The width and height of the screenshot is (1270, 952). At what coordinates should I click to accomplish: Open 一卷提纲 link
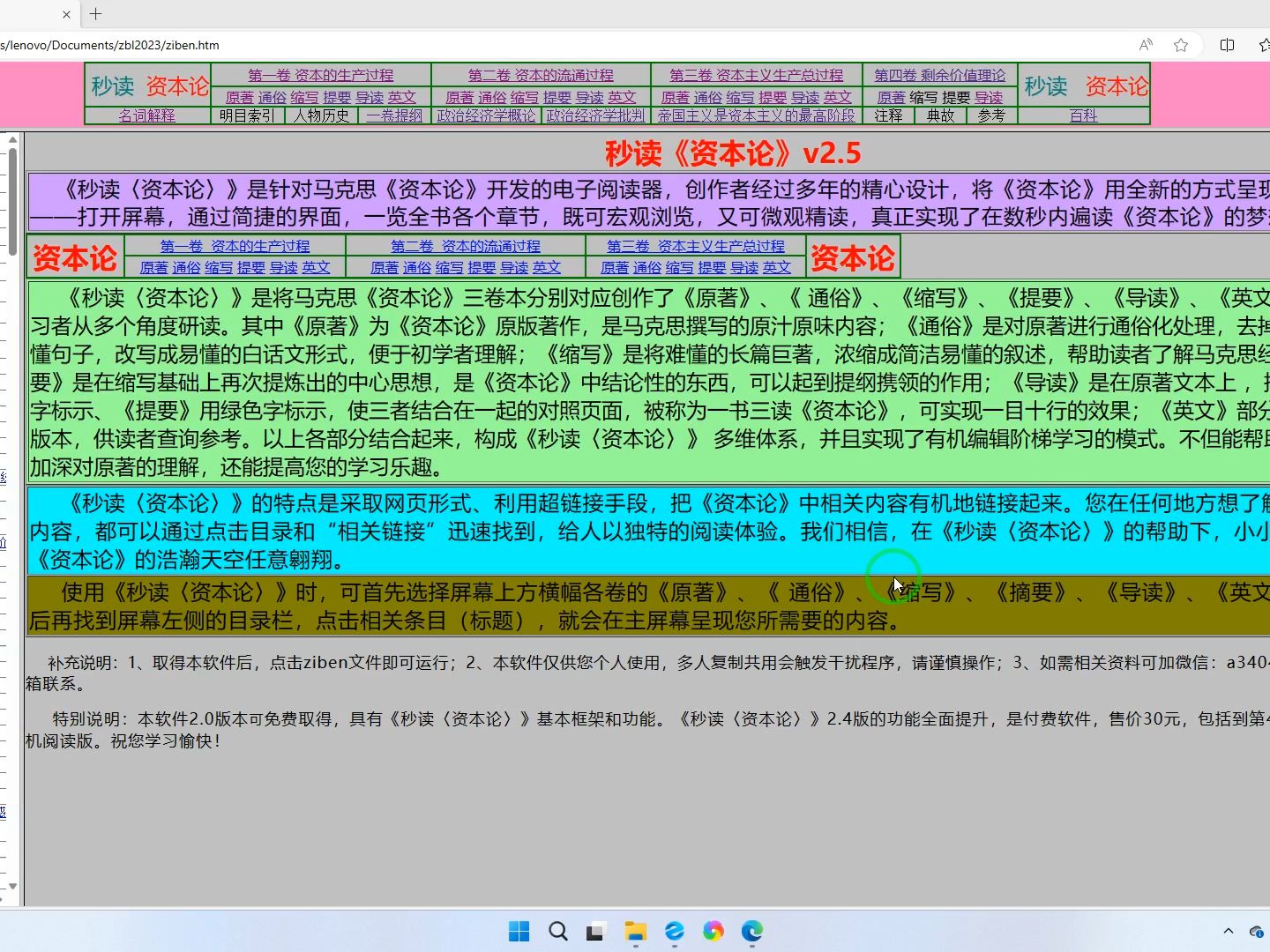click(395, 115)
